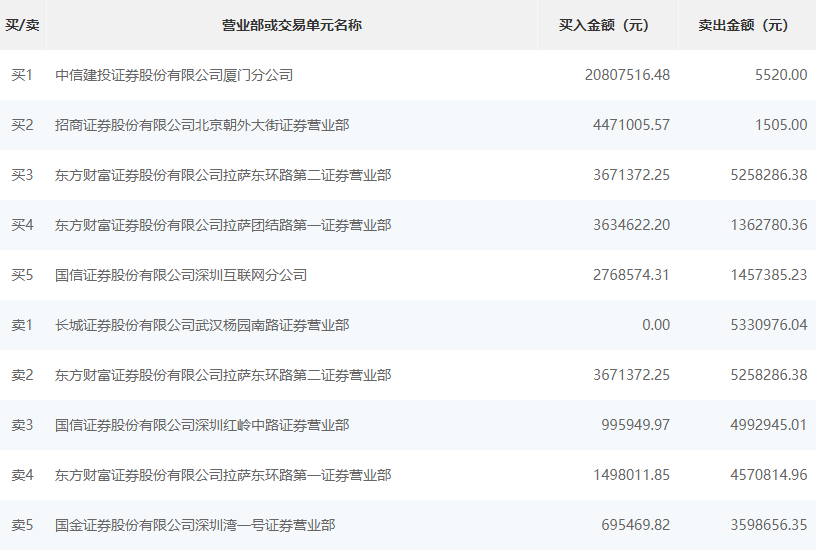Select the 买3 row label

pos(22,175)
